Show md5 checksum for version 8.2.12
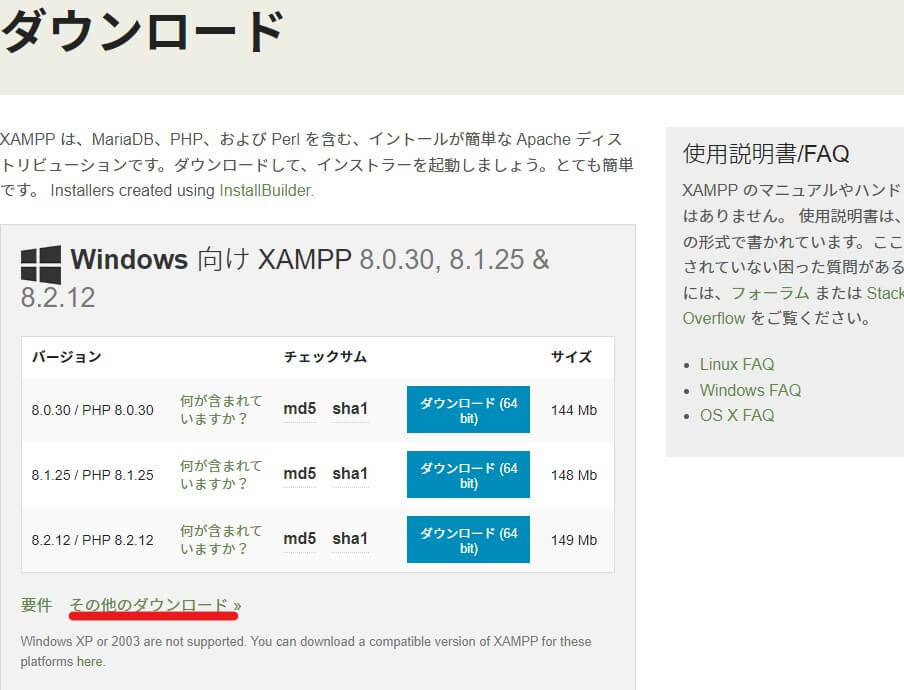Screen dimensions: 904x690 tap(300, 539)
